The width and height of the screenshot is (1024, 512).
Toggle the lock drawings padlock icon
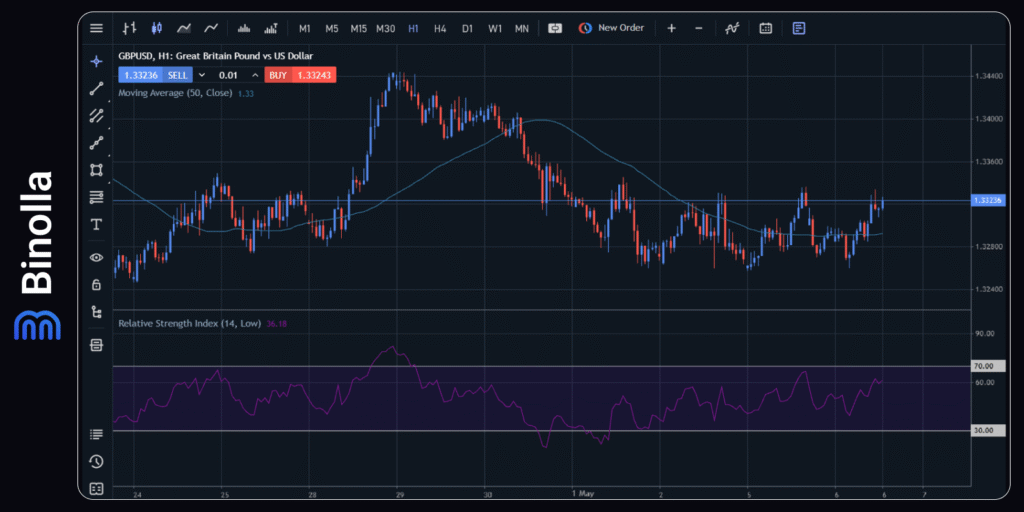[96, 284]
